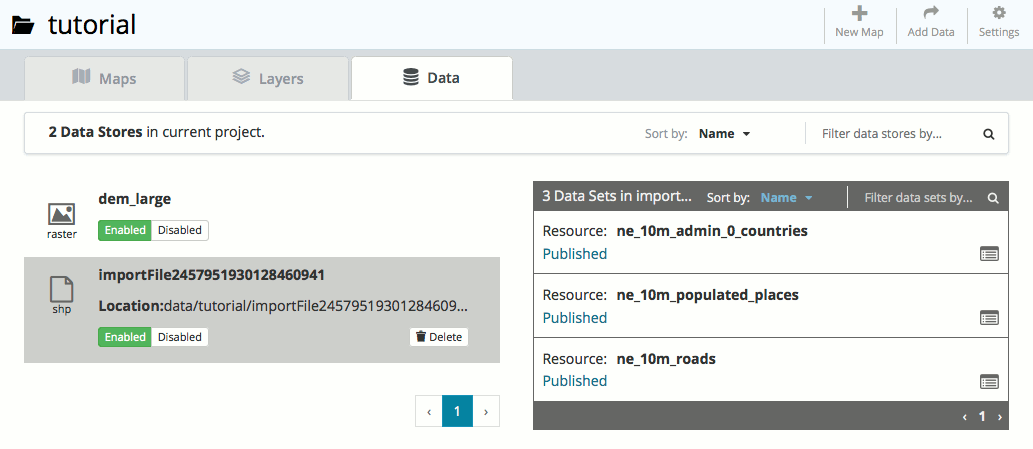Open the data sets Sort by Name dropdown
Screen dimensions: 1033x449
point(786,198)
